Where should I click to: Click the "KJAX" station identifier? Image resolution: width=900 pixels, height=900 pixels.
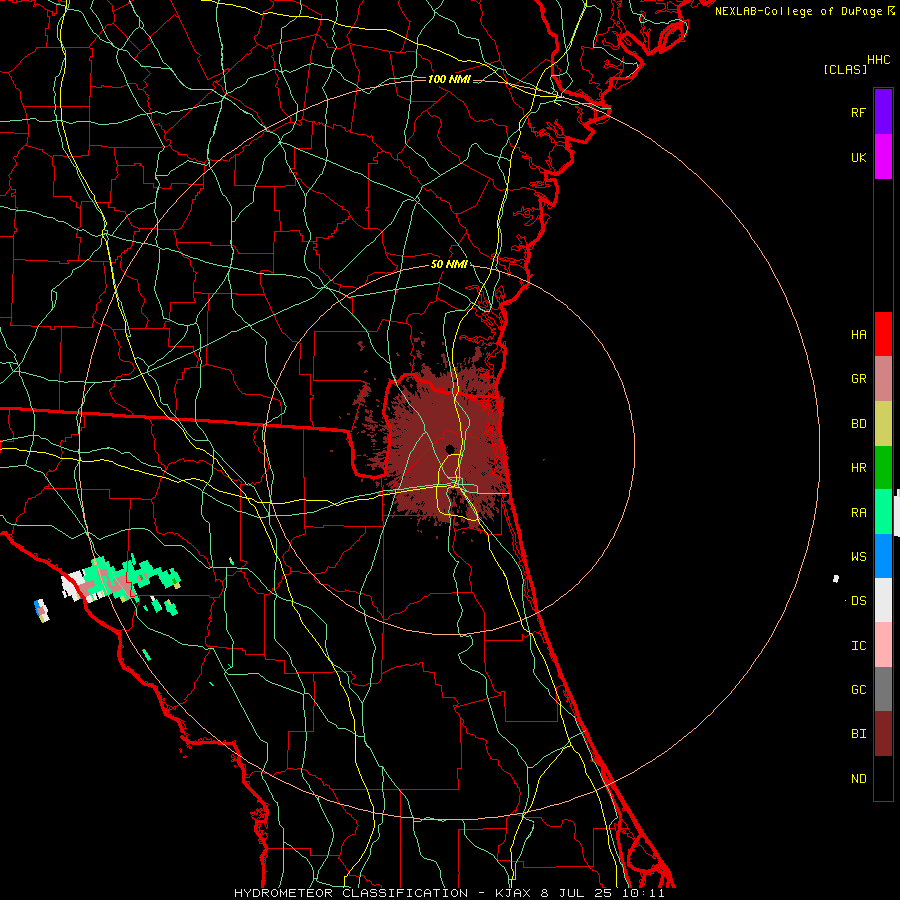click(513, 893)
